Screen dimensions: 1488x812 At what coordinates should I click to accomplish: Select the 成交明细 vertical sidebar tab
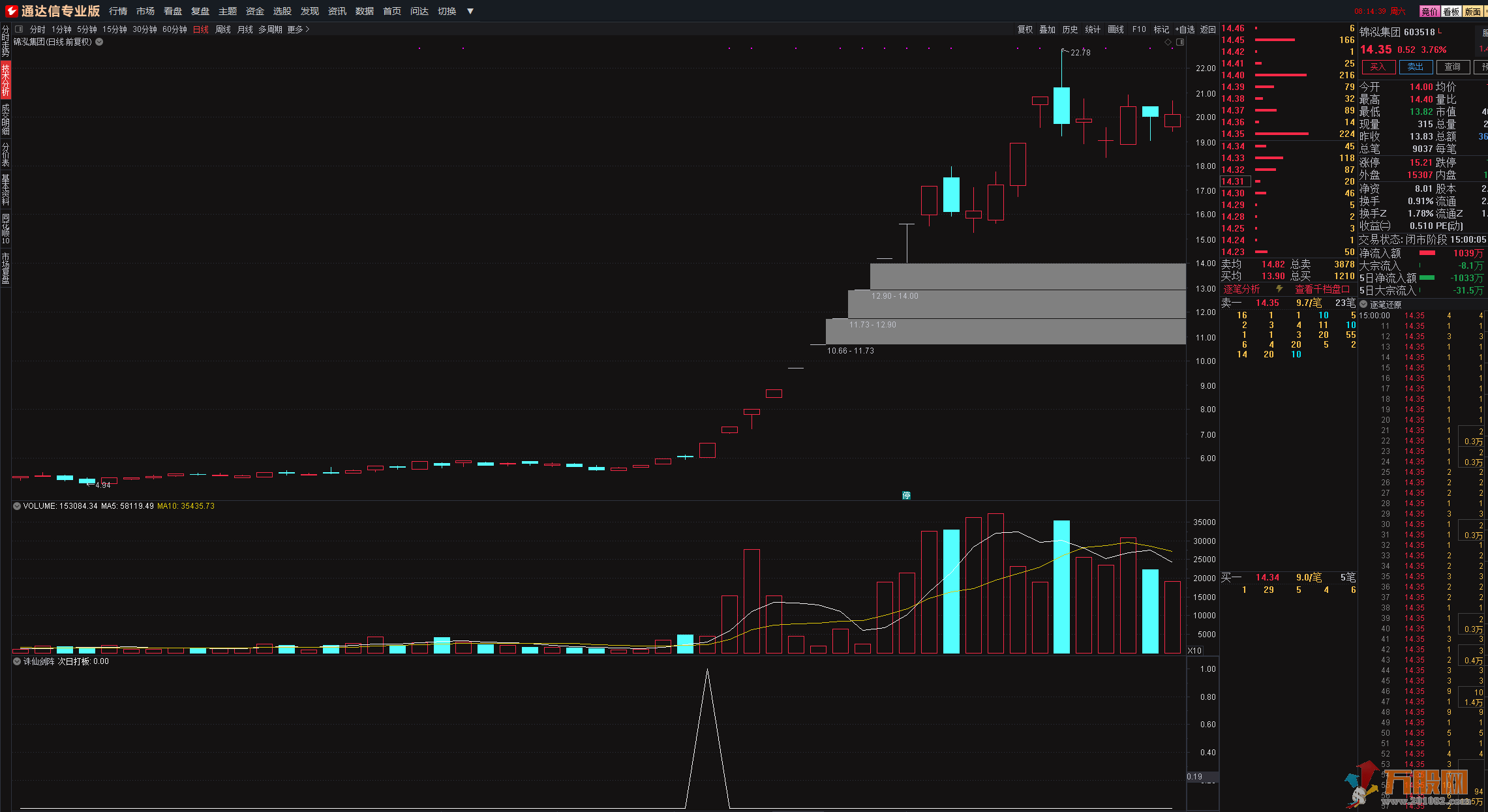coord(6,119)
